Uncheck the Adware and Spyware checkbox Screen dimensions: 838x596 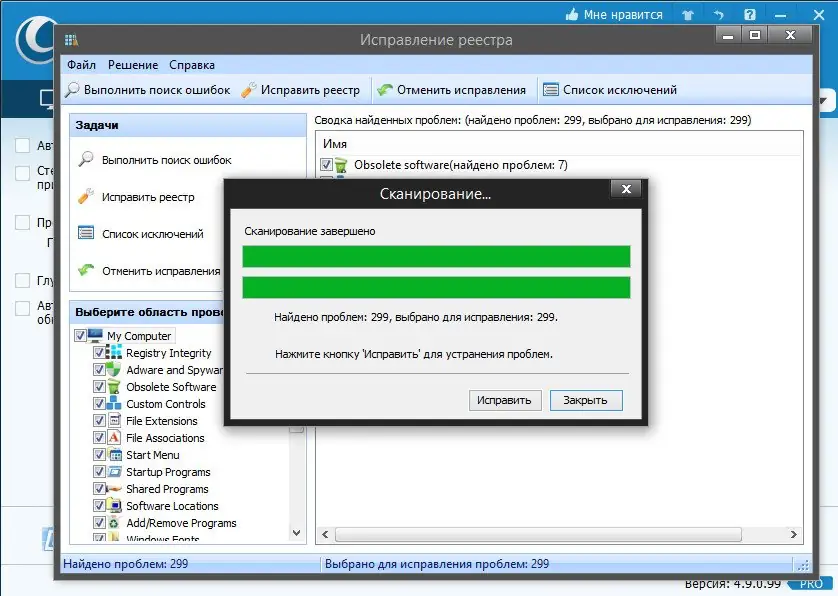point(99,369)
